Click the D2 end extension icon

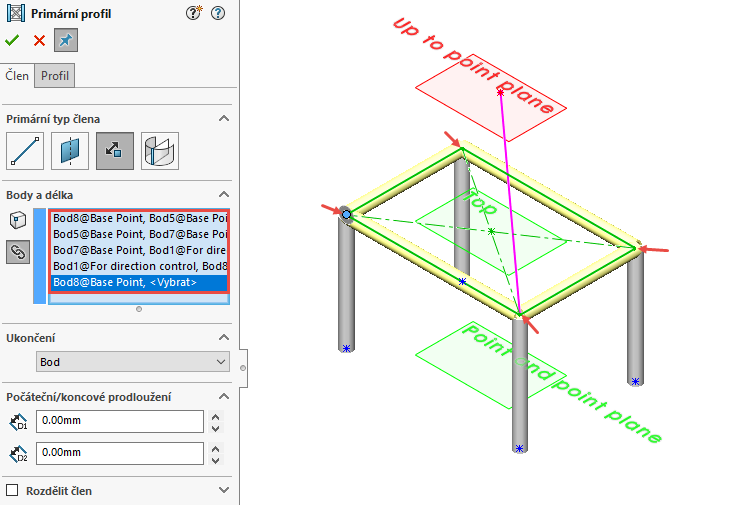pos(18,454)
